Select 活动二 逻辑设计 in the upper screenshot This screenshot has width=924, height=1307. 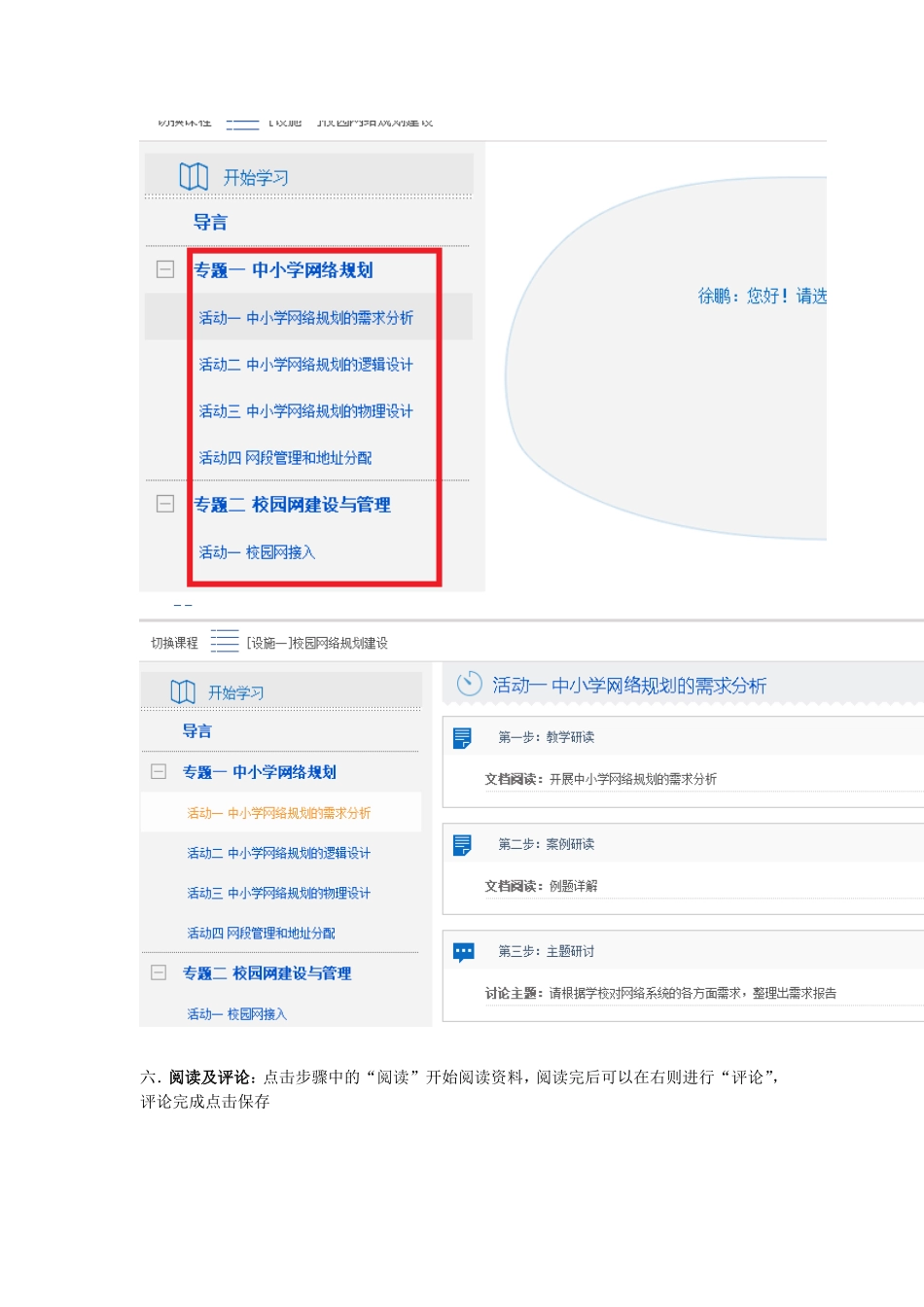306,365
